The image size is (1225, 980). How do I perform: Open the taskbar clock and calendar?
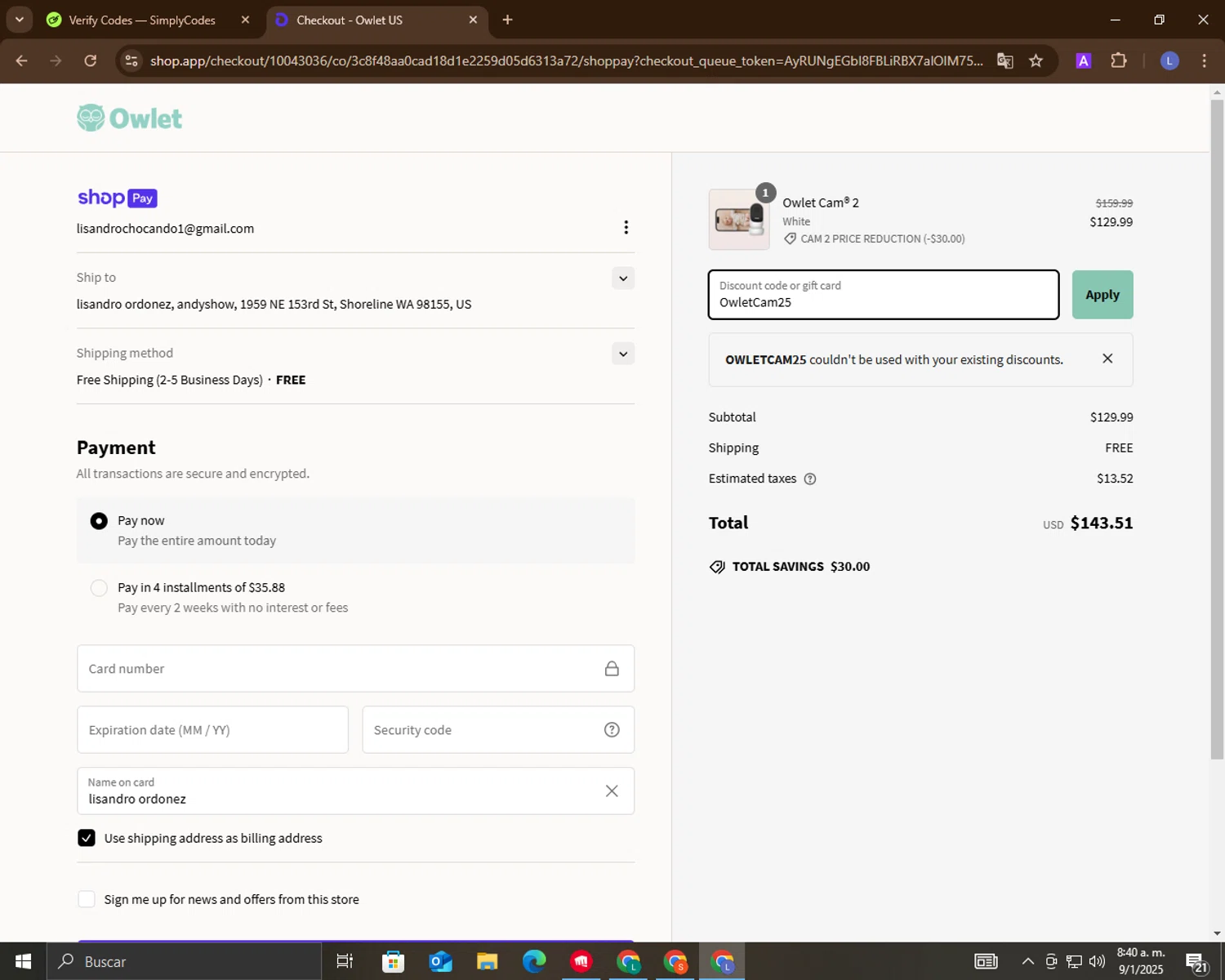click(1141, 961)
